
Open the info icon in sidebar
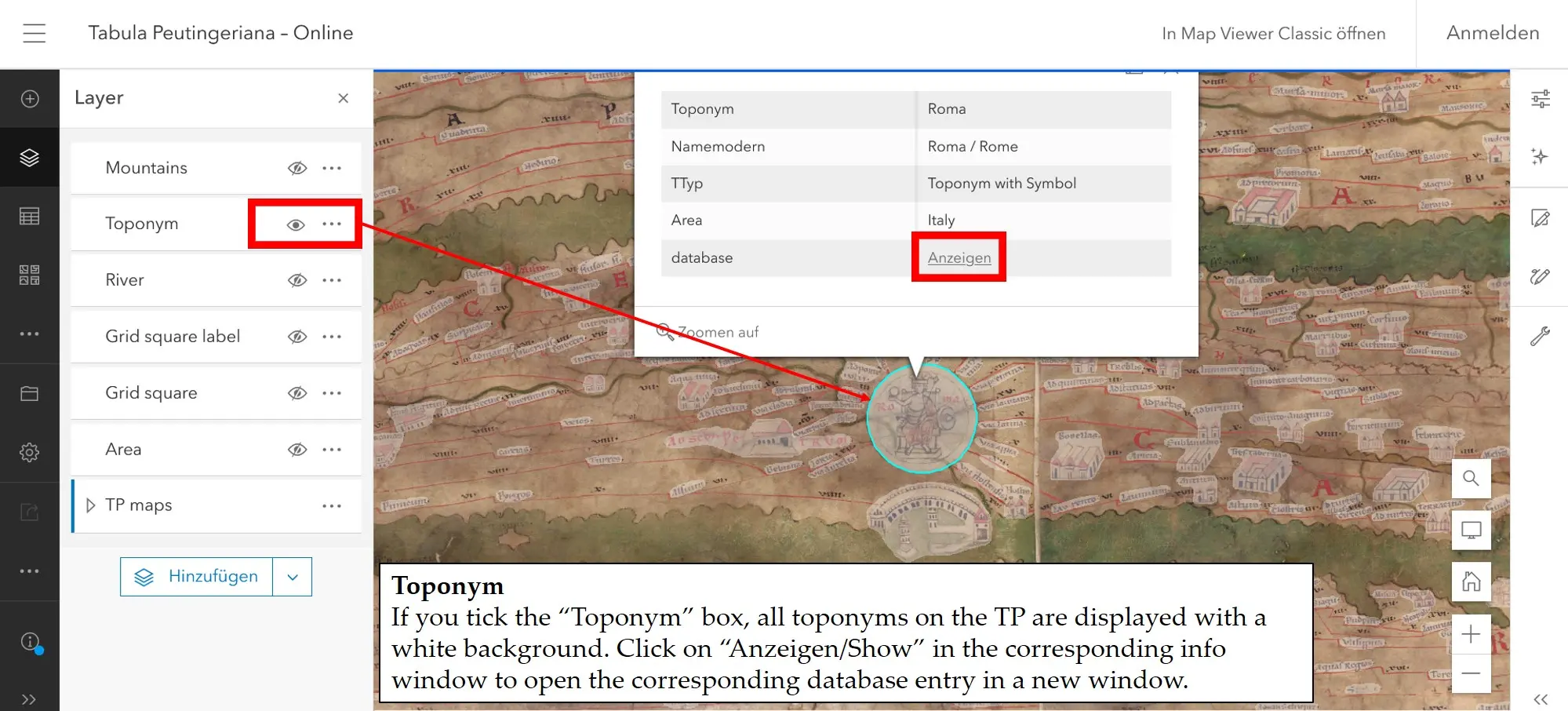(x=30, y=642)
